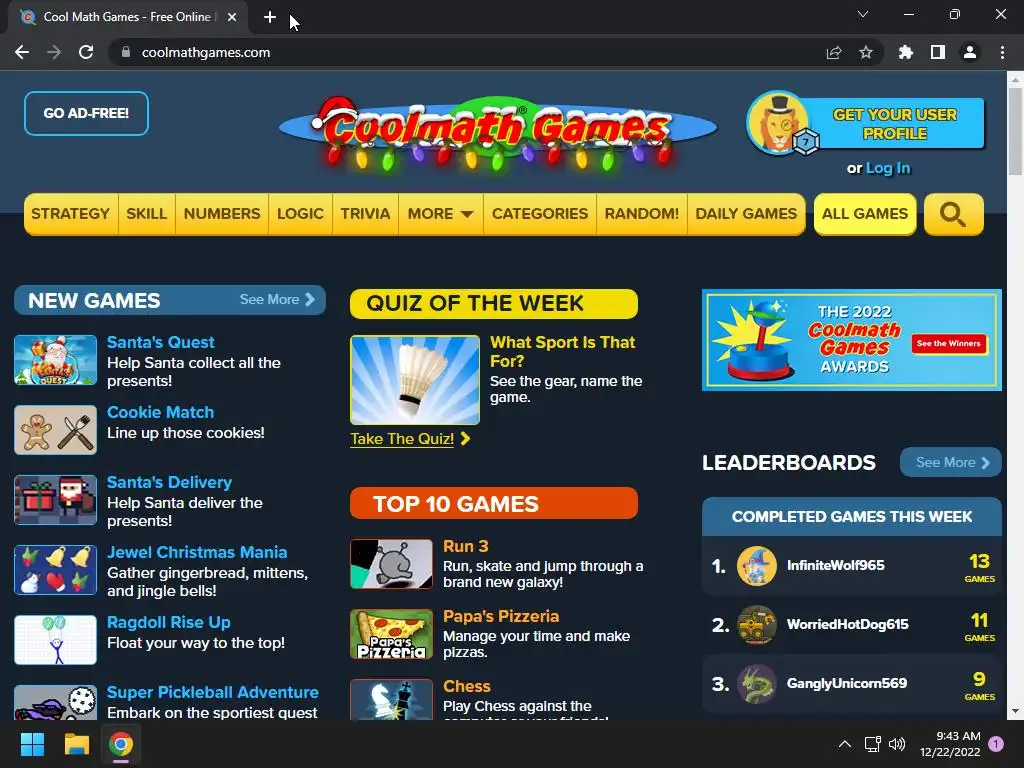Open the Chrome extensions puzzle icon
Viewport: 1024px width, 768px height.
pyautogui.click(x=905, y=52)
